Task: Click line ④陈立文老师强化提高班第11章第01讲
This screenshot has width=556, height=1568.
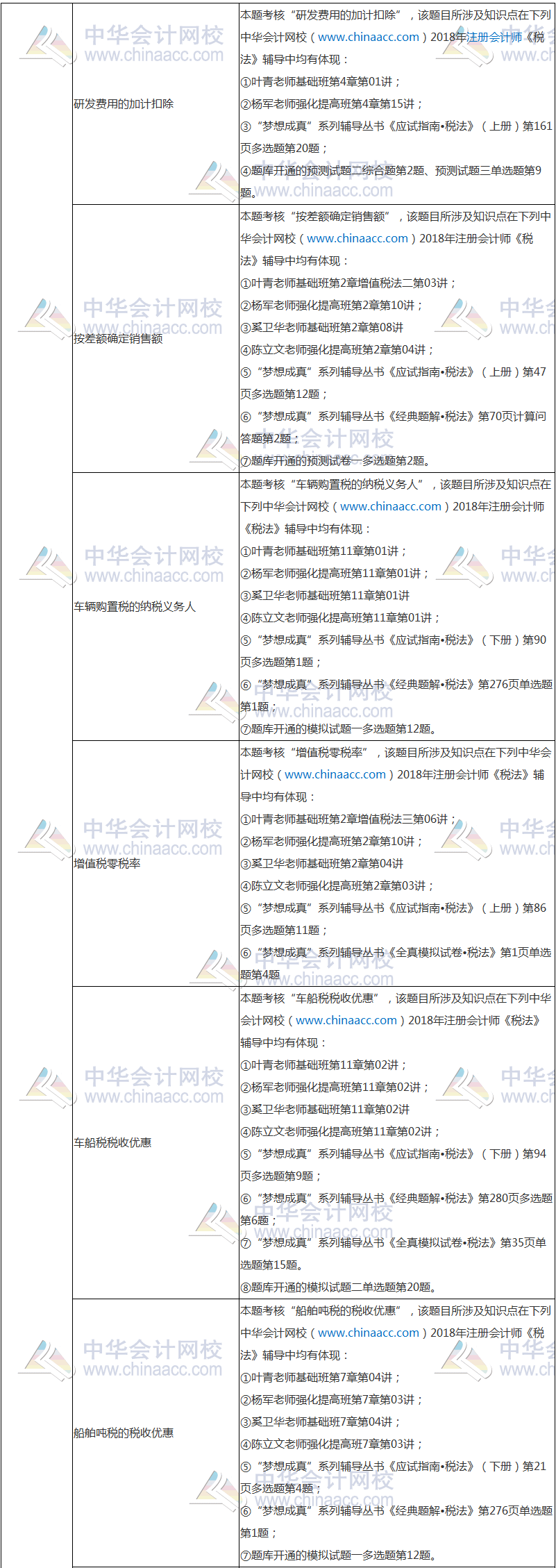Action: 340,618
